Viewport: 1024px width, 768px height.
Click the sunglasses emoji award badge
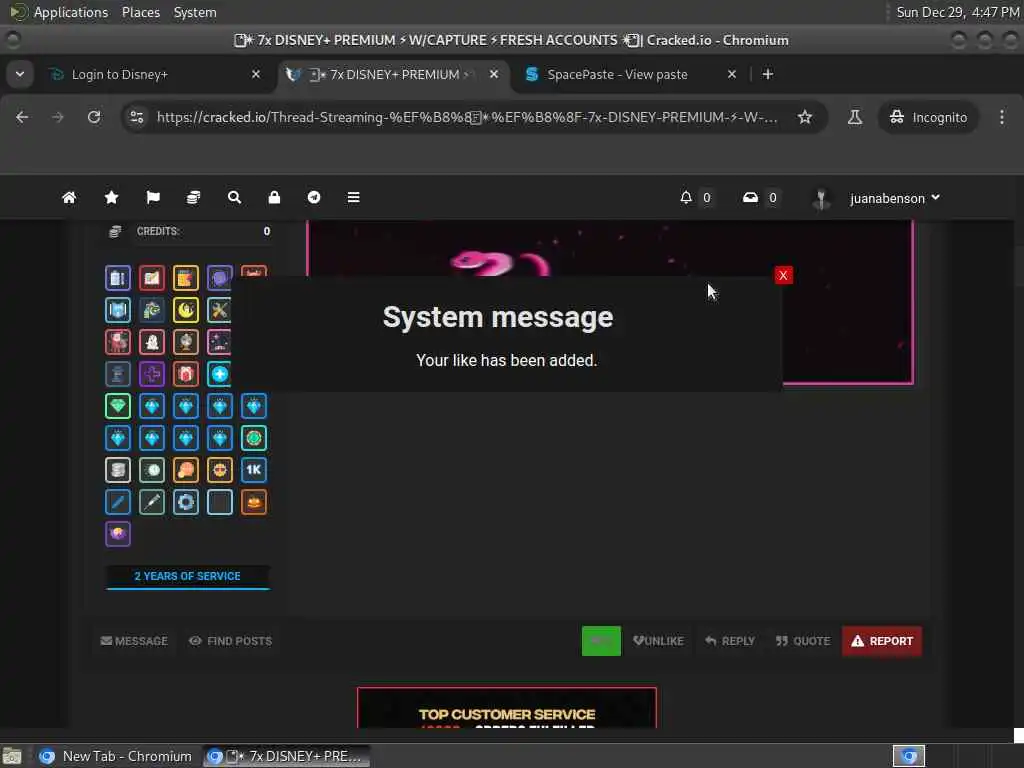click(x=219, y=470)
